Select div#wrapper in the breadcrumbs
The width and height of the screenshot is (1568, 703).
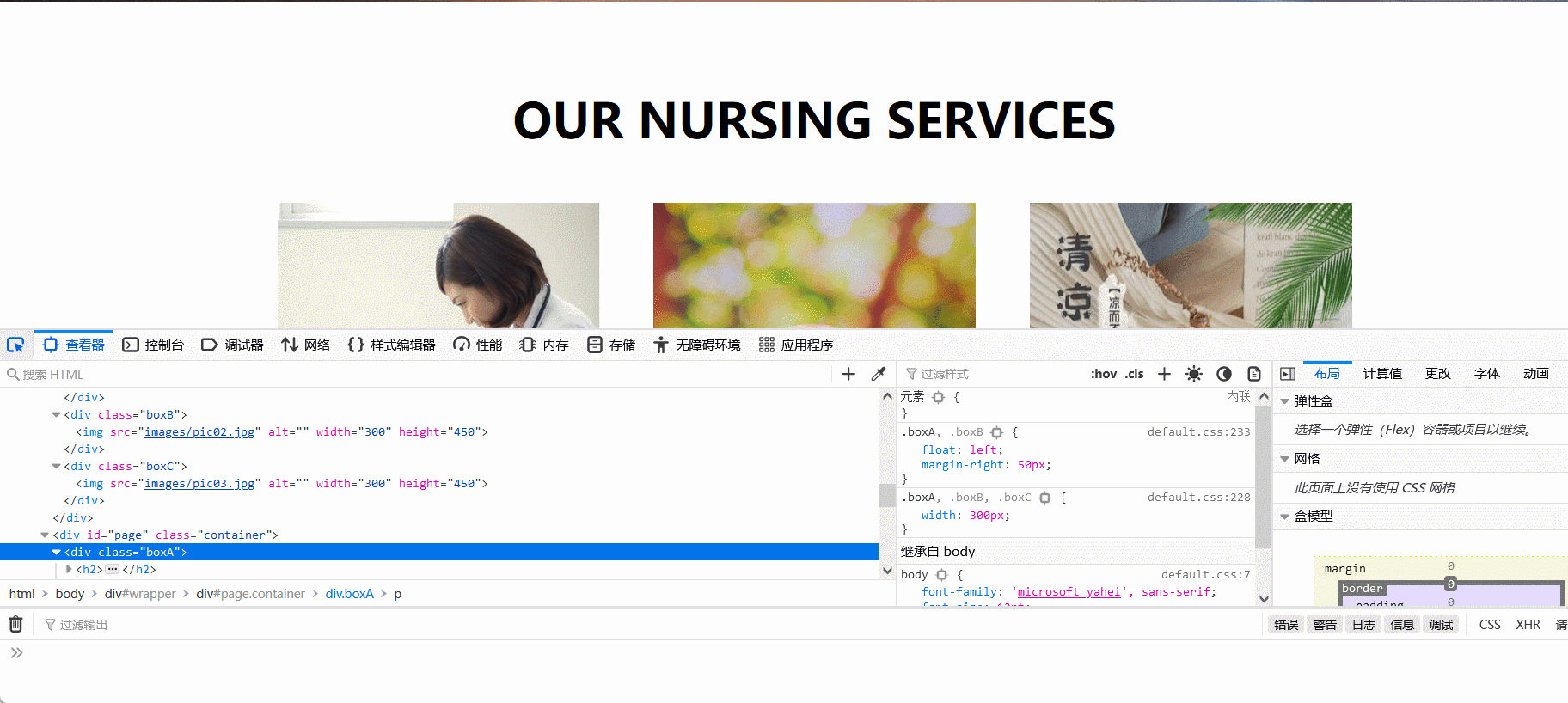pyautogui.click(x=140, y=594)
